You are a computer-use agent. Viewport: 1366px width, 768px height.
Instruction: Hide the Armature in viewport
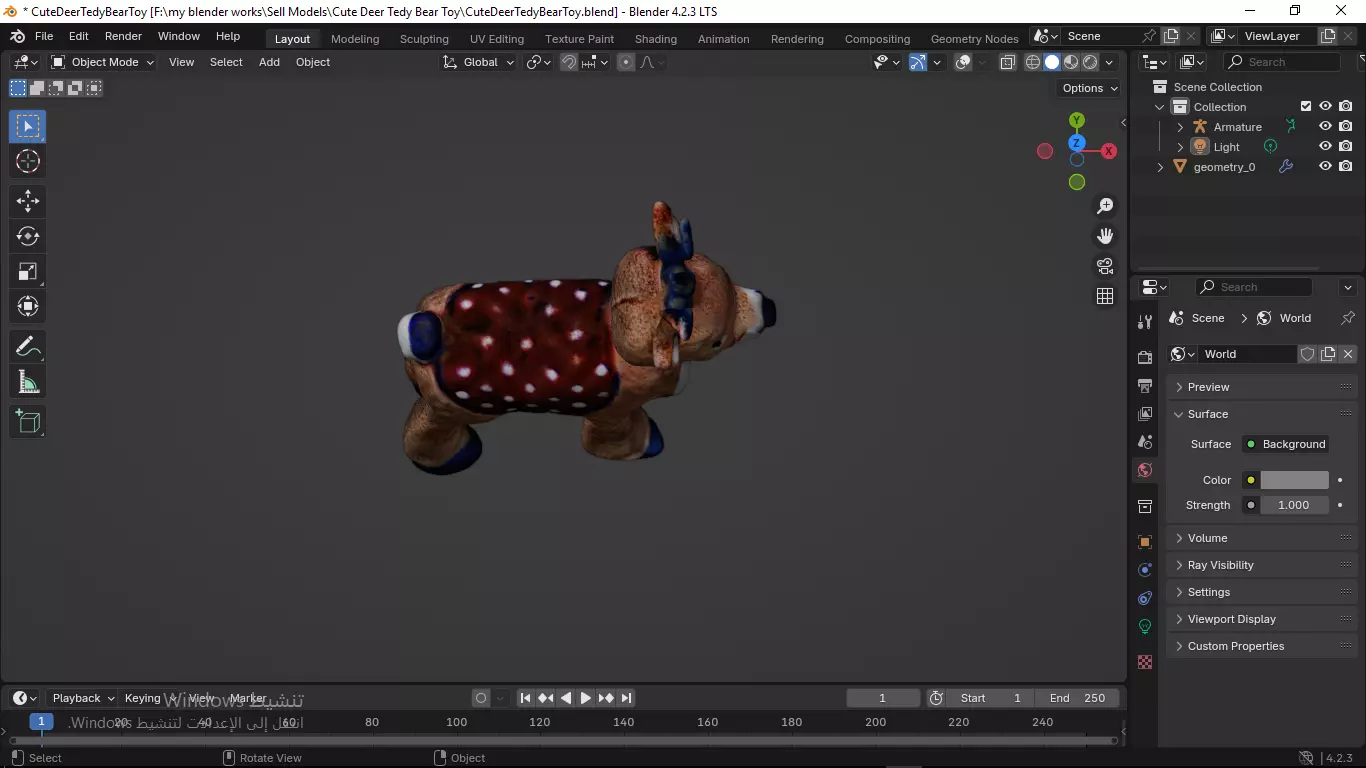1325,127
